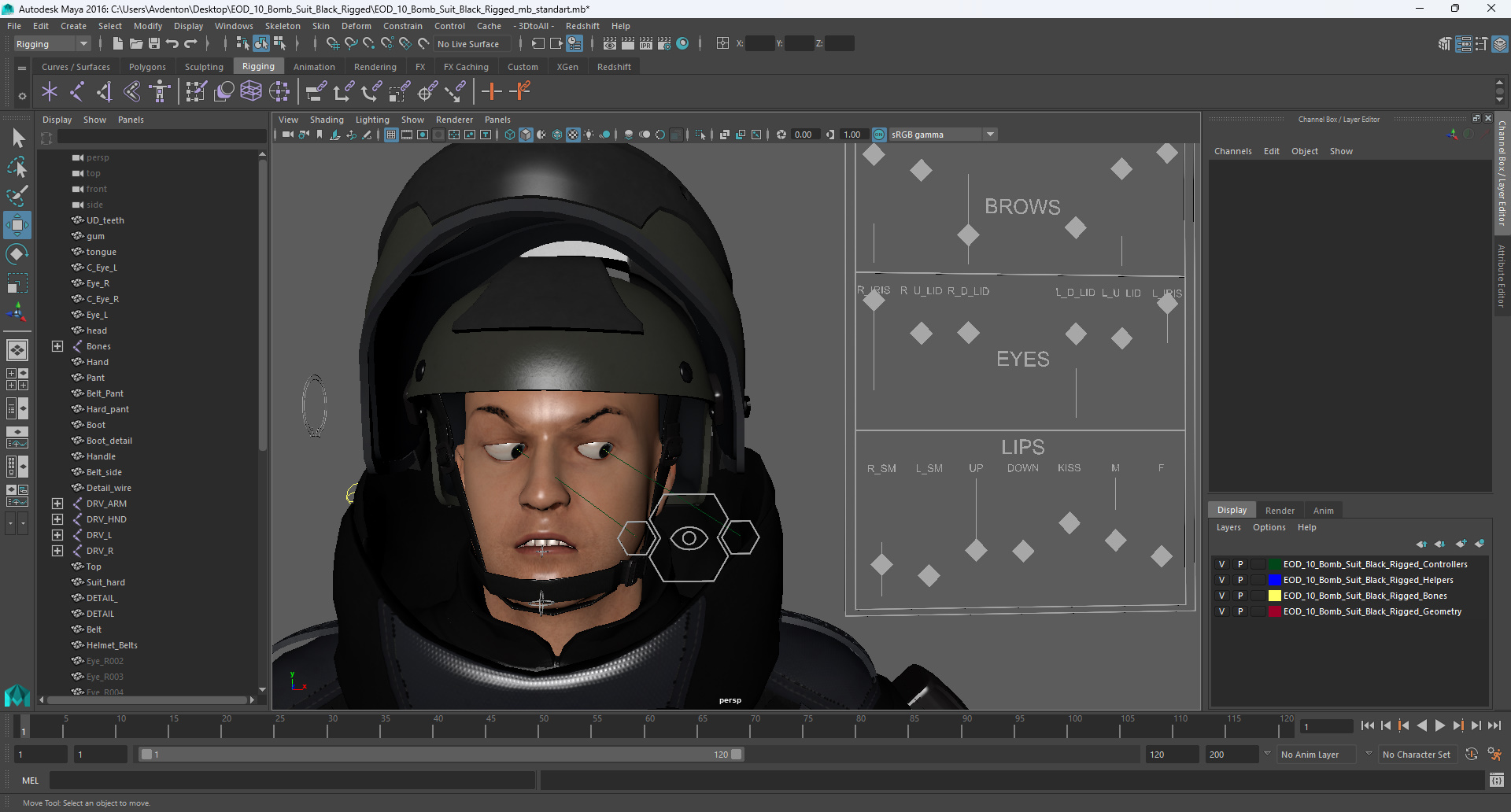The image size is (1511, 812).
Task: Open the Deform menu
Action: coord(356,26)
